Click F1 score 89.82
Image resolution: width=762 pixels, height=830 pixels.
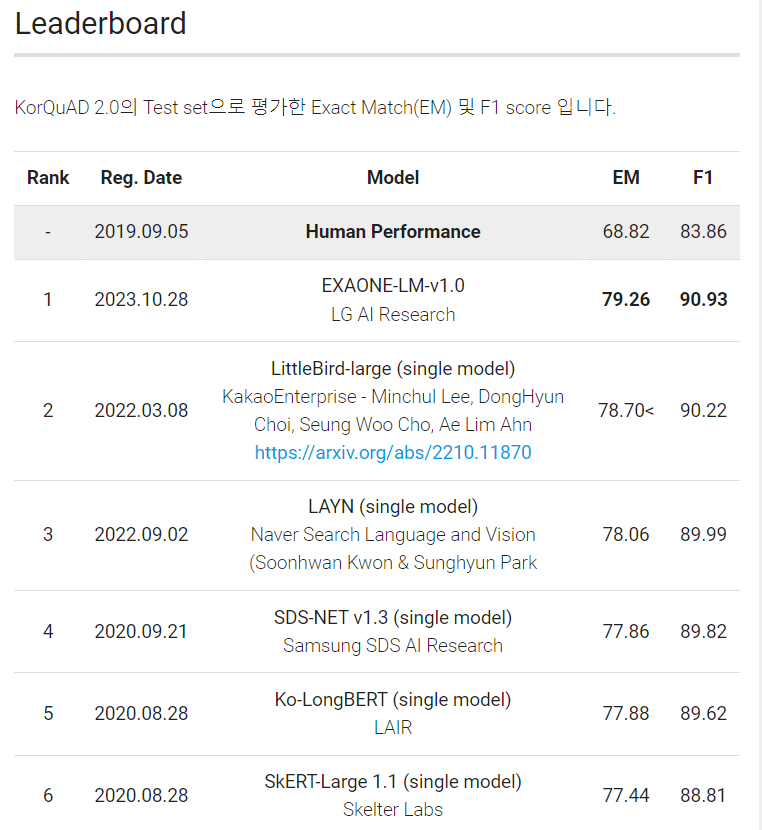[x=703, y=631]
